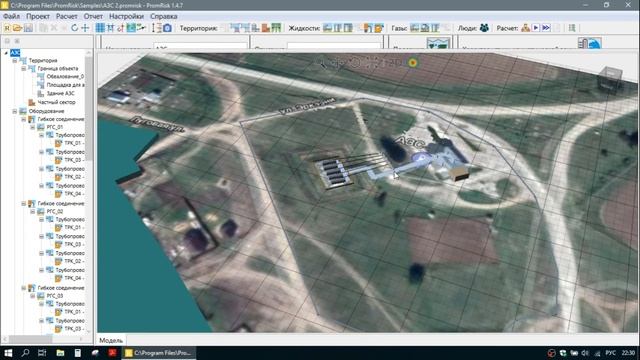Click the РУС language indicator in the tray
Screen dimensions: 640x360
(x=610, y=353)
